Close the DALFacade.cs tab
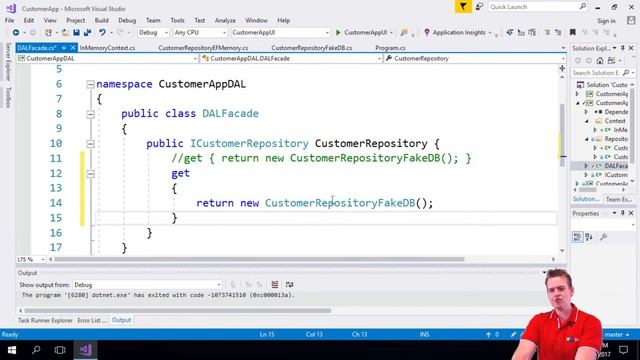The height and width of the screenshot is (360, 640). pyautogui.click(x=73, y=48)
